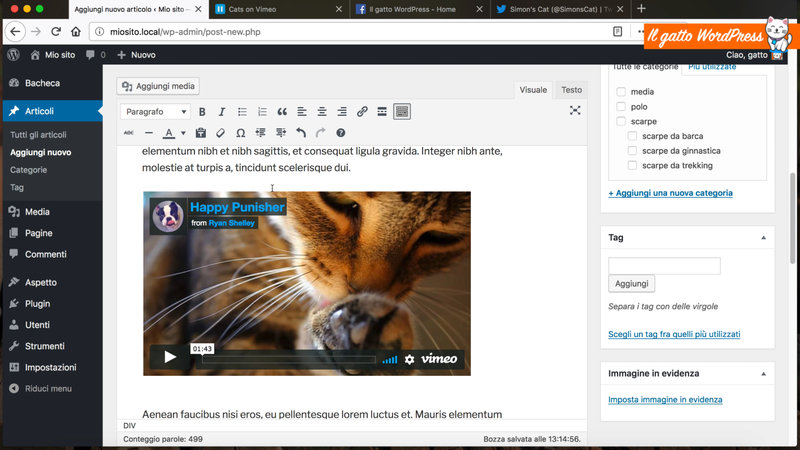Open the Cats on Vimeo browser tab
The image size is (800, 450).
coord(279,9)
